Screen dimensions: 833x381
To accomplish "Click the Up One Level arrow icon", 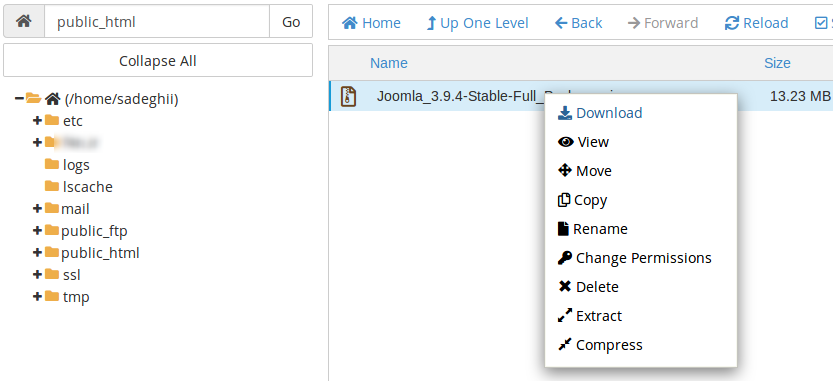I will (x=431, y=23).
